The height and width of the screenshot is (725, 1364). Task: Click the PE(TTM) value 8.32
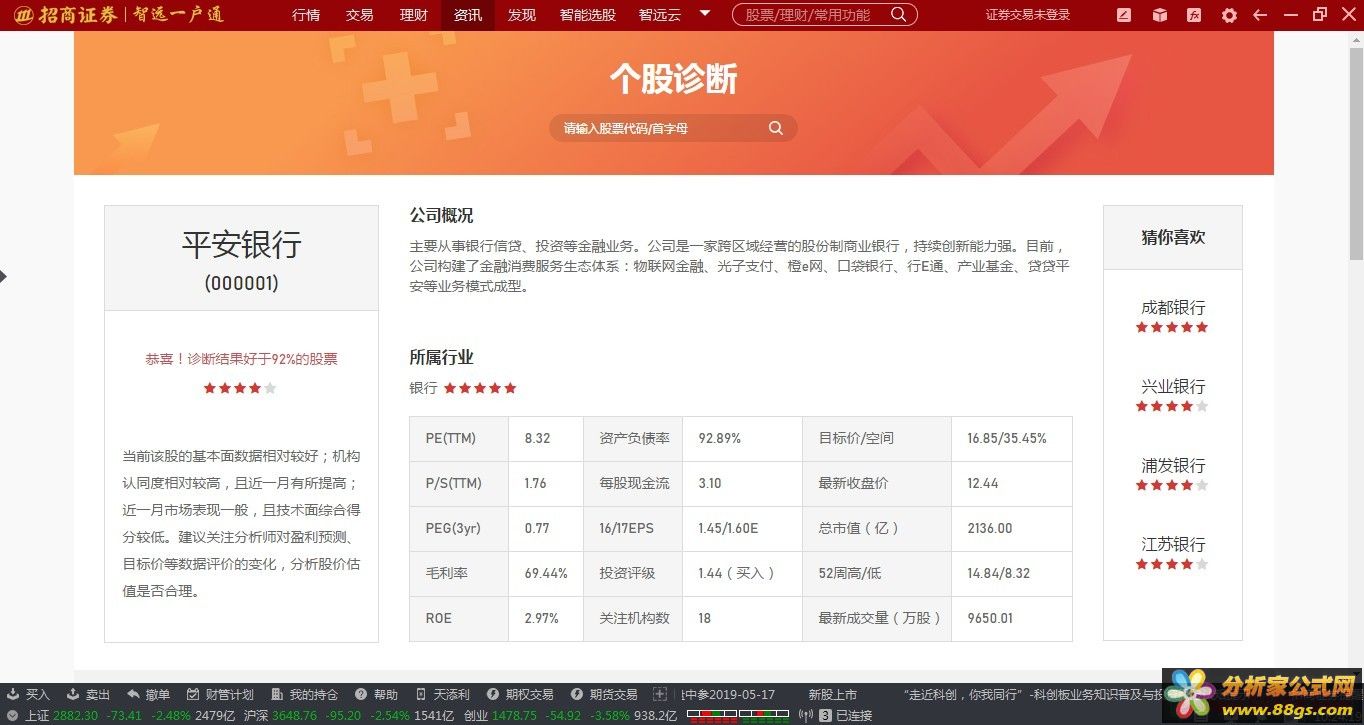tap(538, 438)
